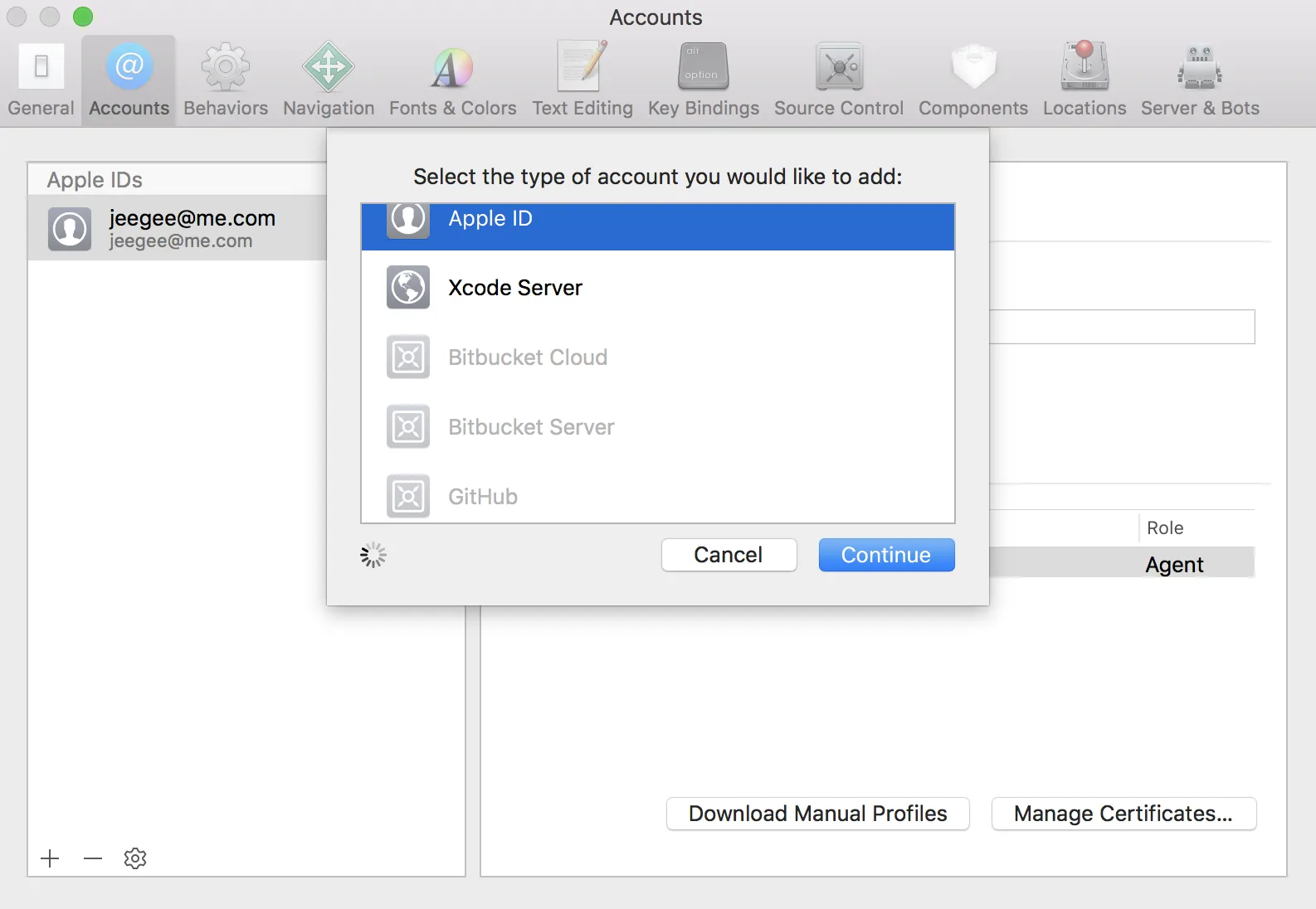Select jeegee@me.com in Apple IDs list

pyautogui.click(x=178, y=228)
